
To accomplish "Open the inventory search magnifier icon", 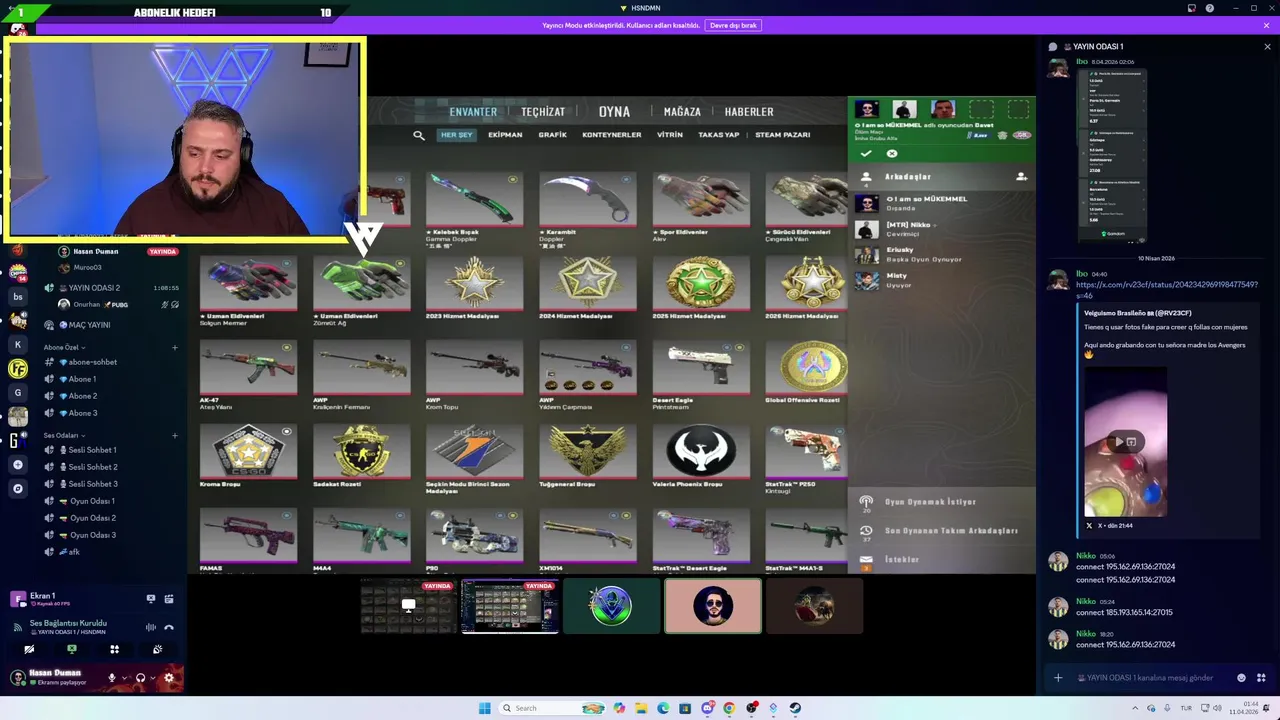I will pyautogui.click(x=419, y=135).
